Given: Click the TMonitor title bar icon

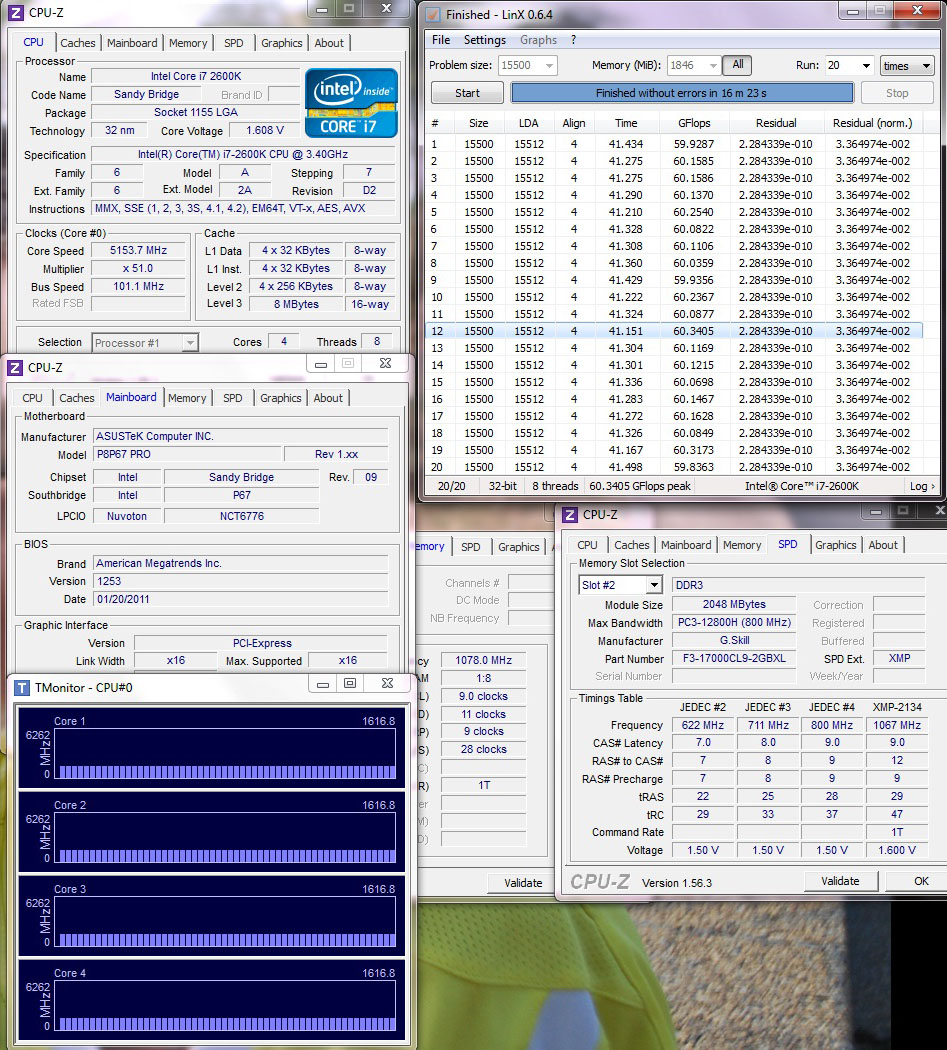Looking at the screenshot, I should 22,687.
